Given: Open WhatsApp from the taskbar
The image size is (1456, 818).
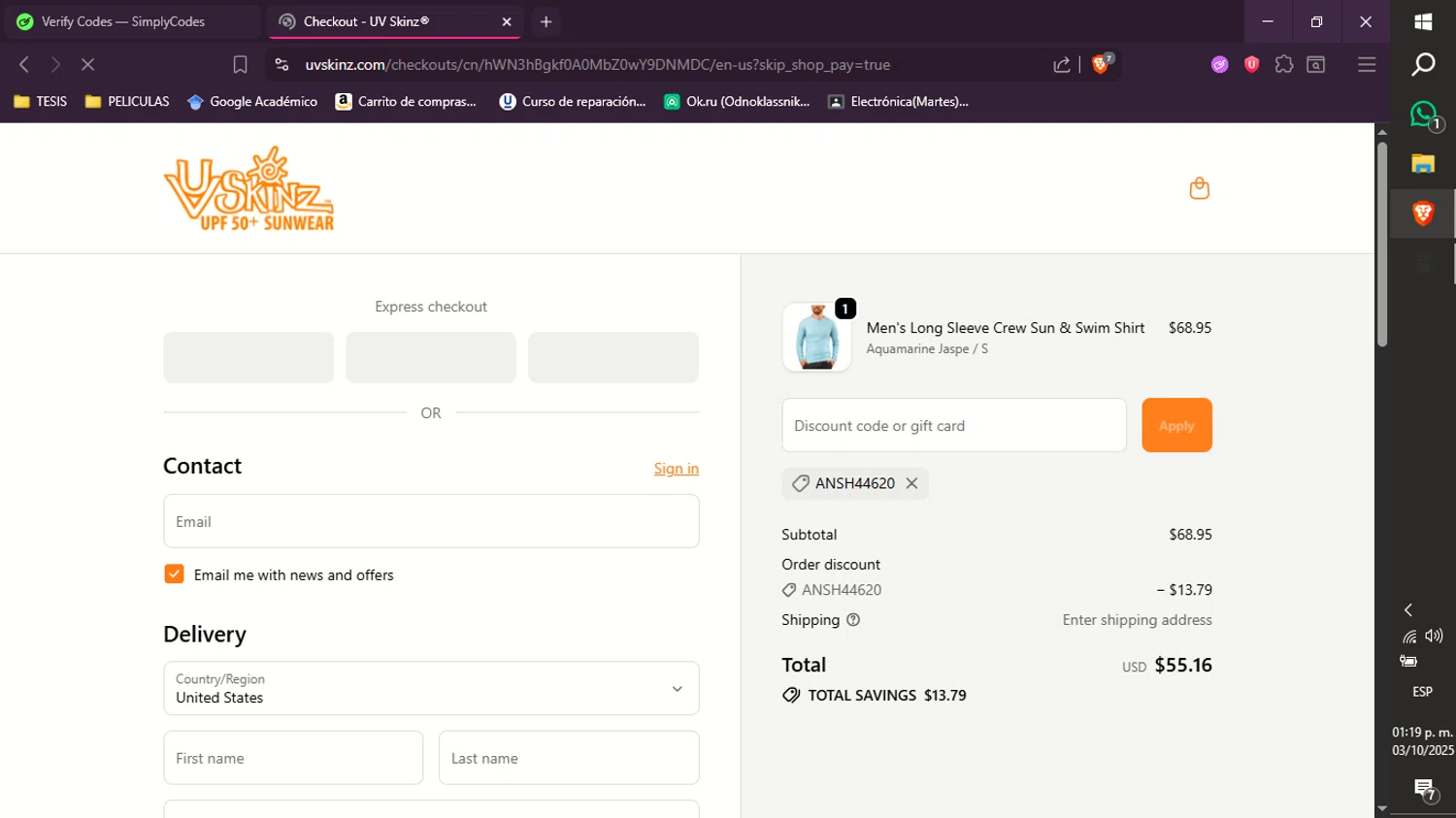Looking at the screenshot, I should click(x=1423, y=115).
